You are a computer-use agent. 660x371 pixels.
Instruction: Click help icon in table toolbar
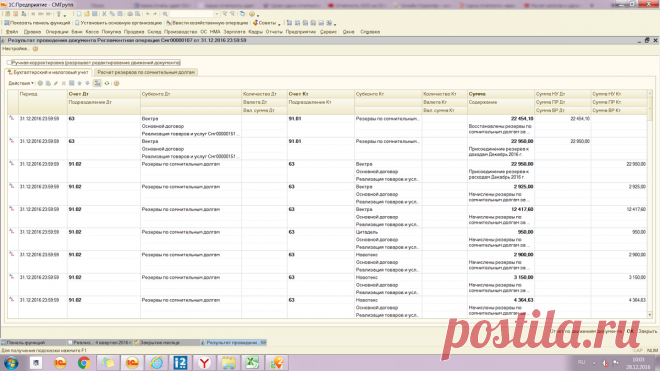coord(117,83)
